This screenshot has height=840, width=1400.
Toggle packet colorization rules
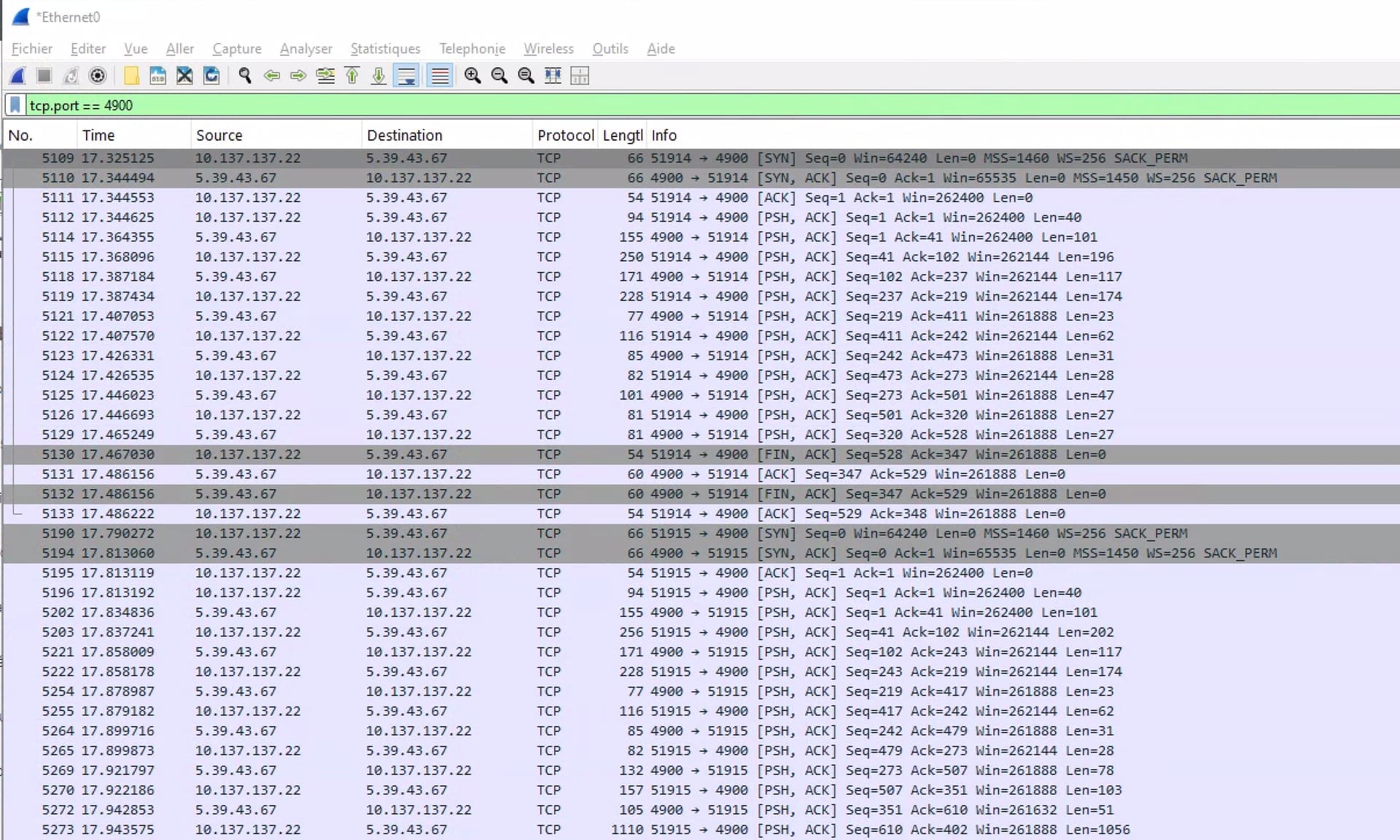(440, 76)
